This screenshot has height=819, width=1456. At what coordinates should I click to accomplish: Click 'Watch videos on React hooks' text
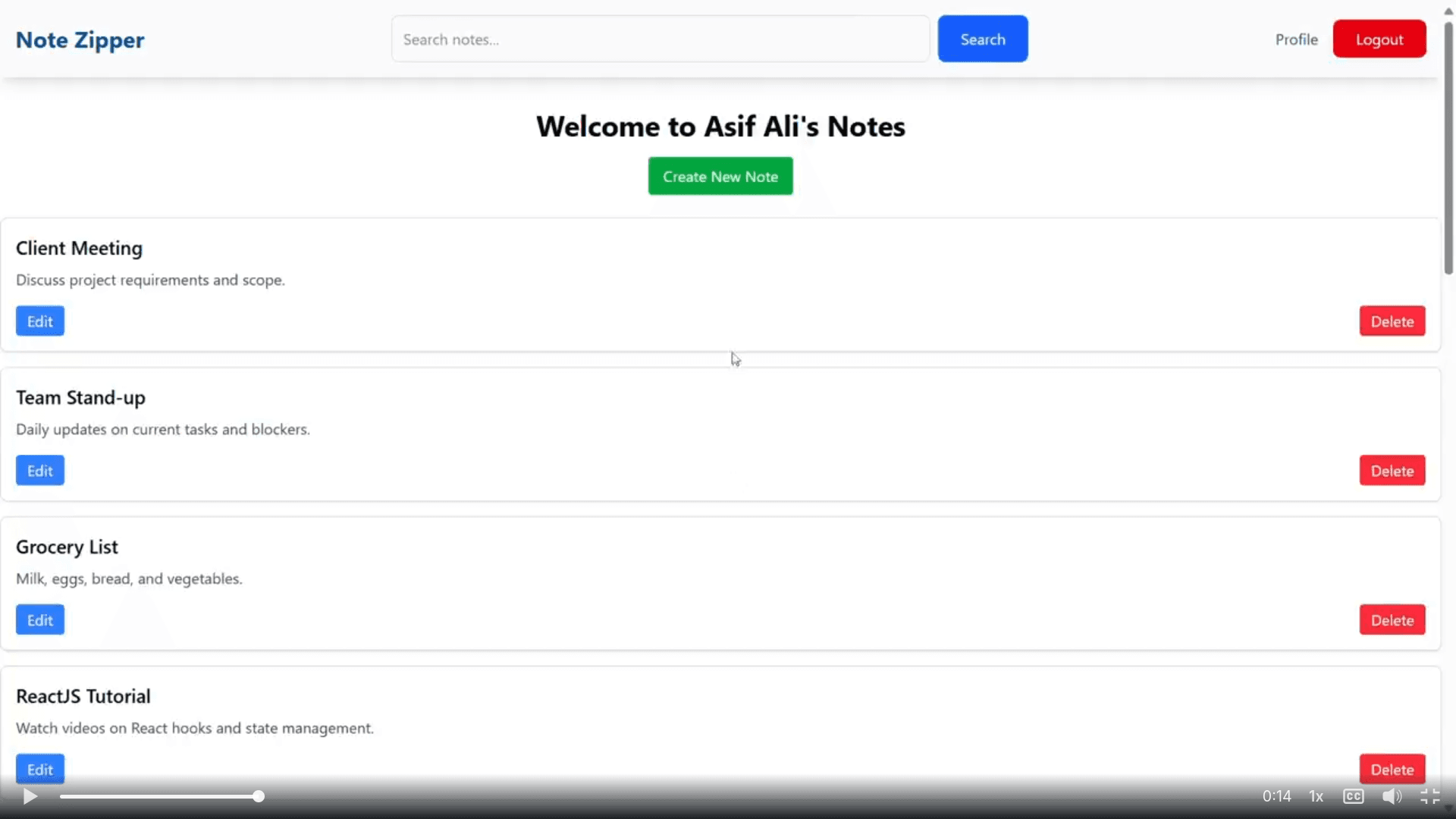click(114, 728)
